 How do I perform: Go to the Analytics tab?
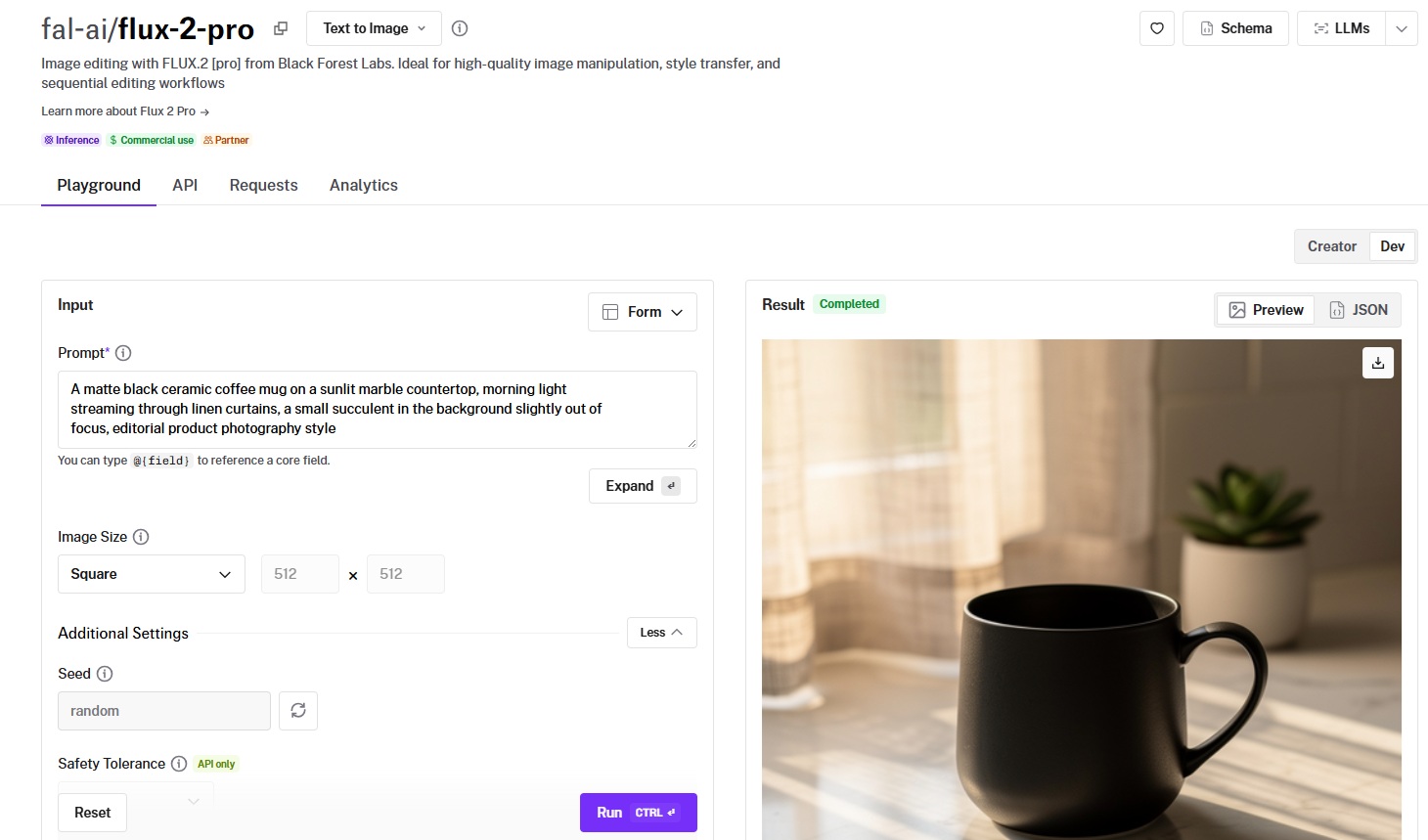(363, 185)
